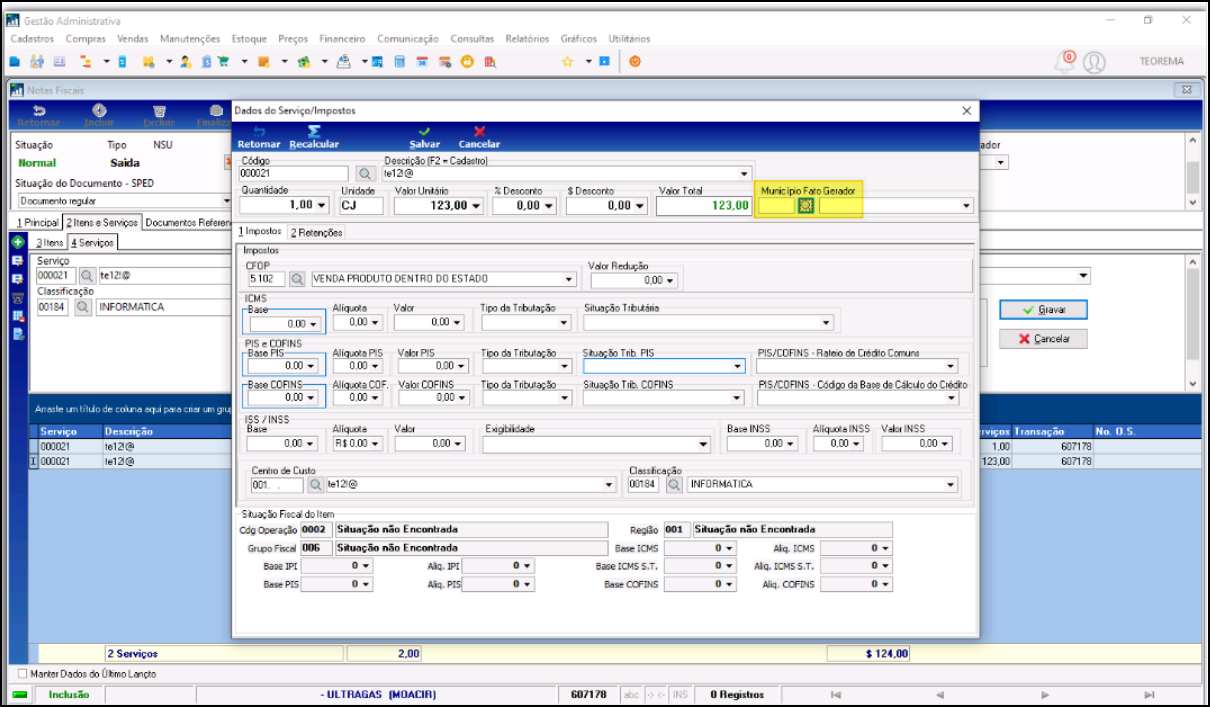Screen dimensions: 1210x707
Task: Expand the CFOP Venda Produto Dentro do Estado dropdown
Action: [569, 280]
